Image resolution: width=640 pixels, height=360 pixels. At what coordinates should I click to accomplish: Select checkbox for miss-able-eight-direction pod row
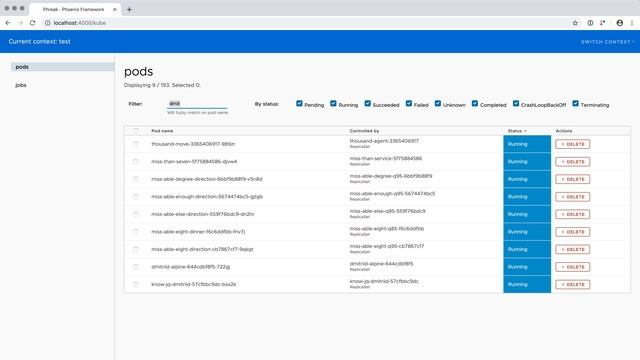[136, 249]
